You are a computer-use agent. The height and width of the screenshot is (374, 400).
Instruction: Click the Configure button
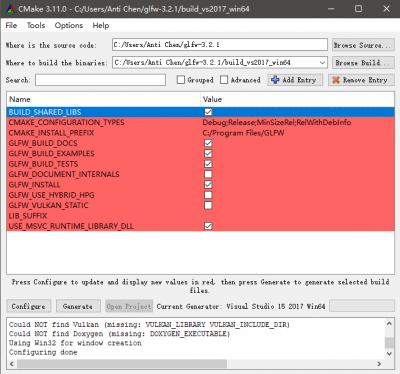tap(29, 306)
